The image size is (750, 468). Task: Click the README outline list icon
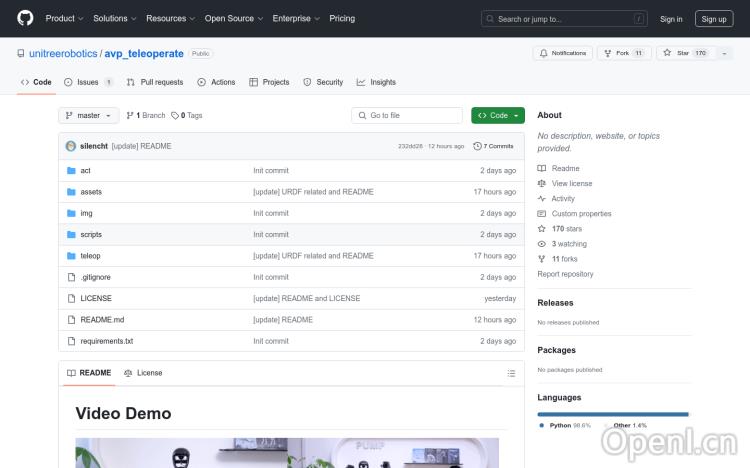[511, 373]
